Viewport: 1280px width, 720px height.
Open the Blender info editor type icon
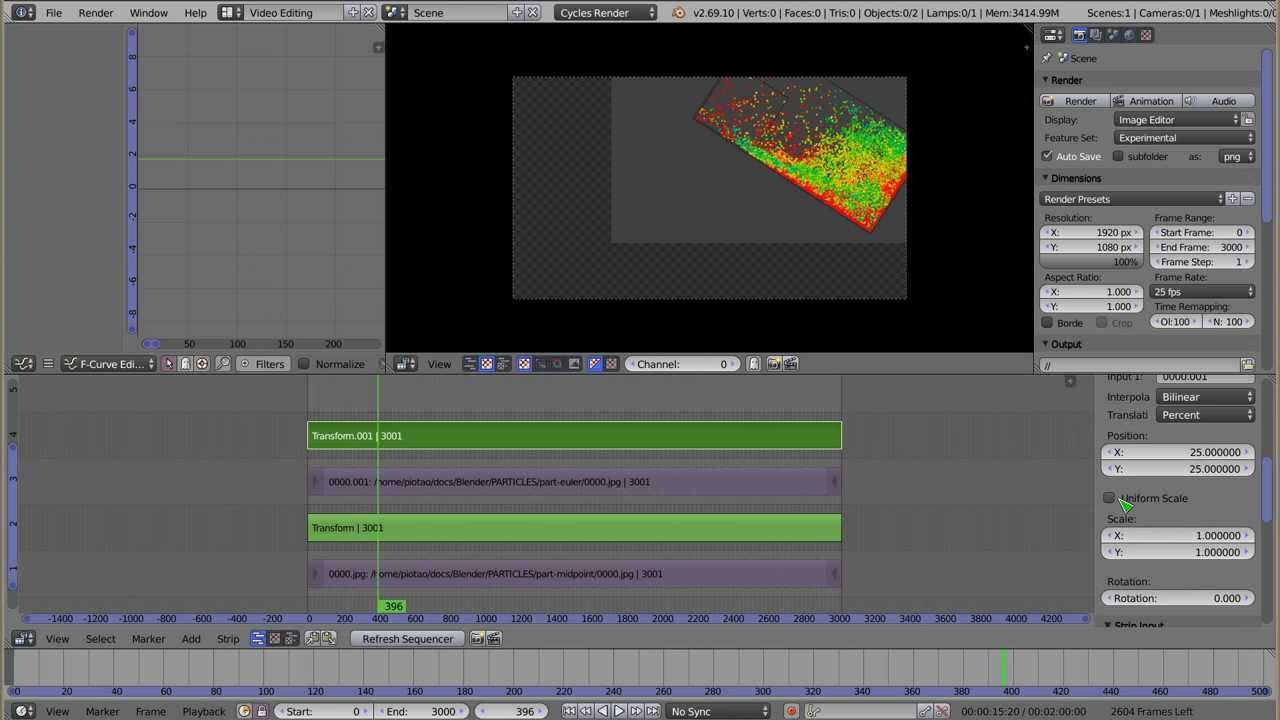click(x=22, y=12)
